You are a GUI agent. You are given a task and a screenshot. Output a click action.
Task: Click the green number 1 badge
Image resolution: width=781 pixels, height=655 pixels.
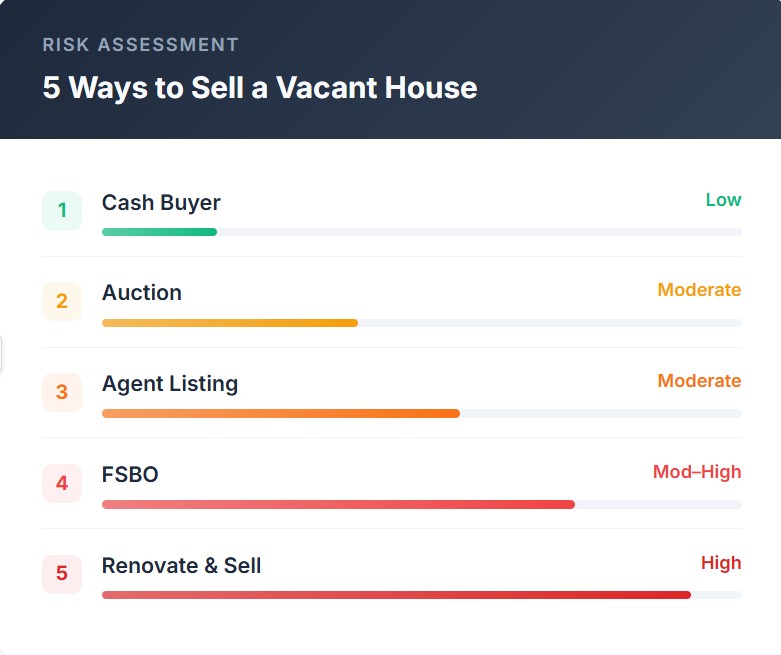point(62,211)
